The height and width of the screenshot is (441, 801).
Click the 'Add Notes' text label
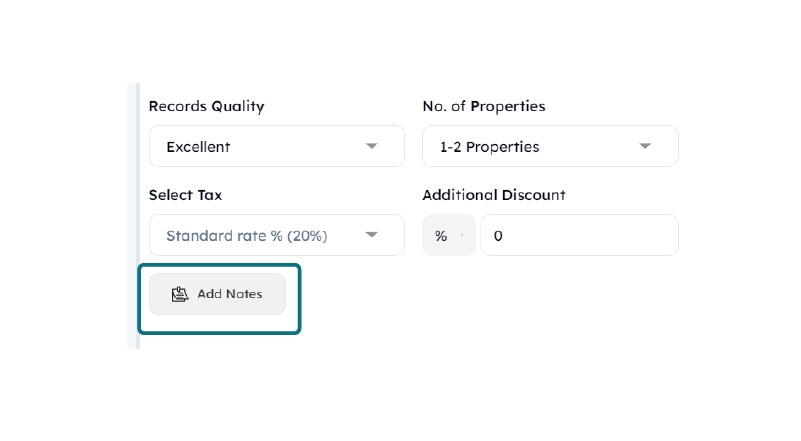[230, 294]
